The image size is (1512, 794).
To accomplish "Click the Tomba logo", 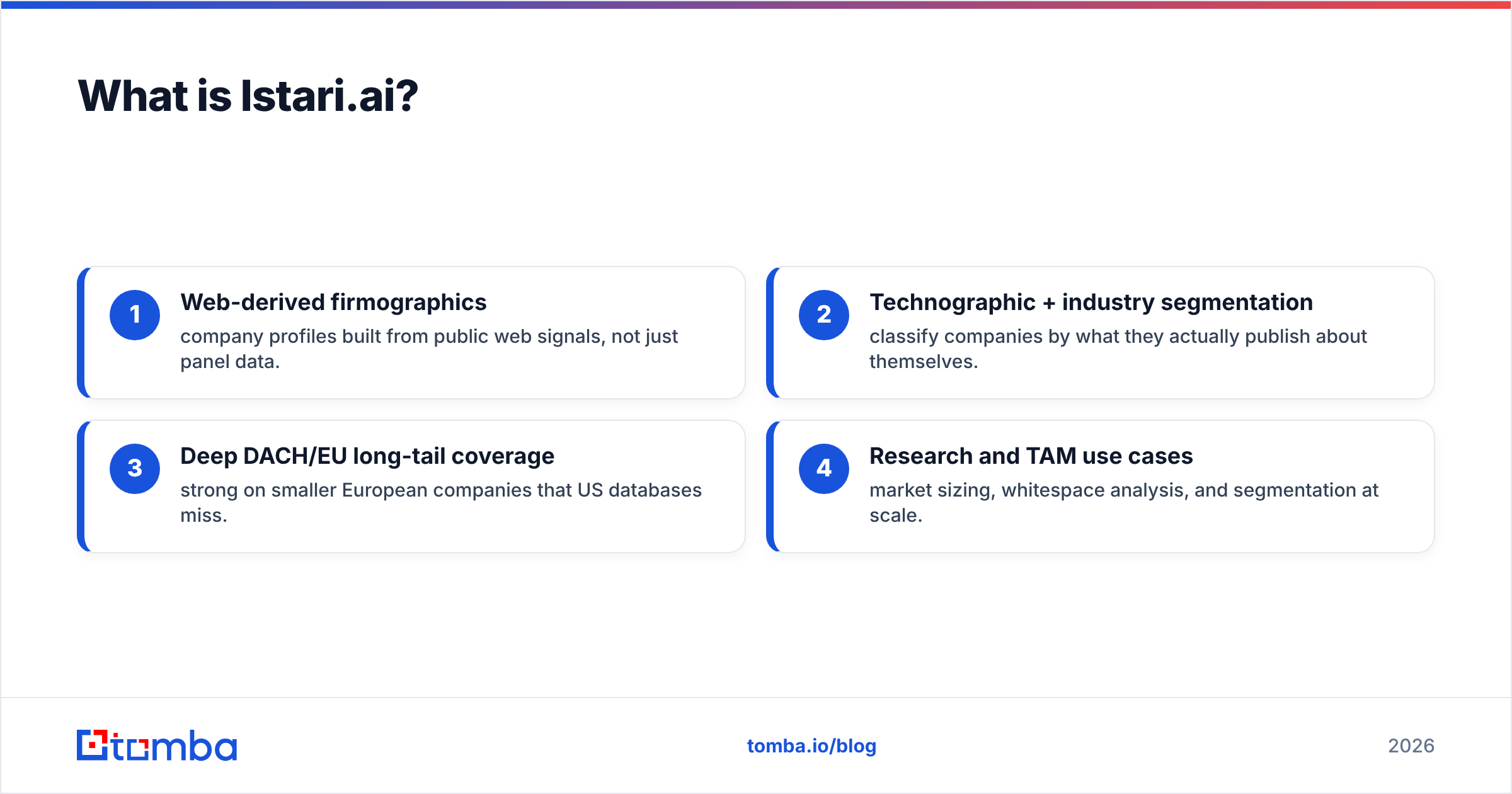I will 157,745.
